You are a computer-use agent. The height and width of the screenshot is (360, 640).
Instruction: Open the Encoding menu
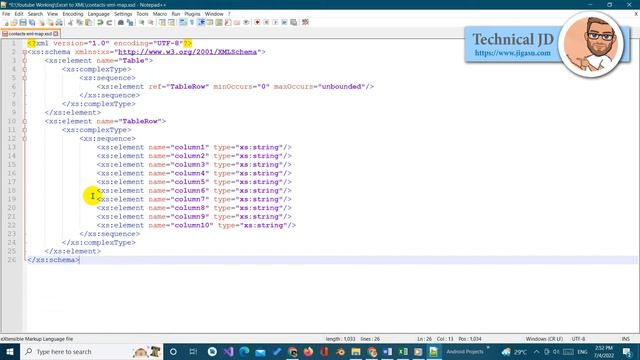[x=73, y=14]
